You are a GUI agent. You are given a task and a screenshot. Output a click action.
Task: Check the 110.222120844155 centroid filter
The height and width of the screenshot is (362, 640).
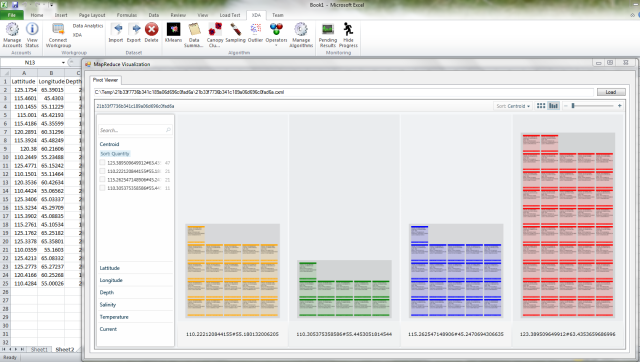pyautogui.click(x=102, y=171)
